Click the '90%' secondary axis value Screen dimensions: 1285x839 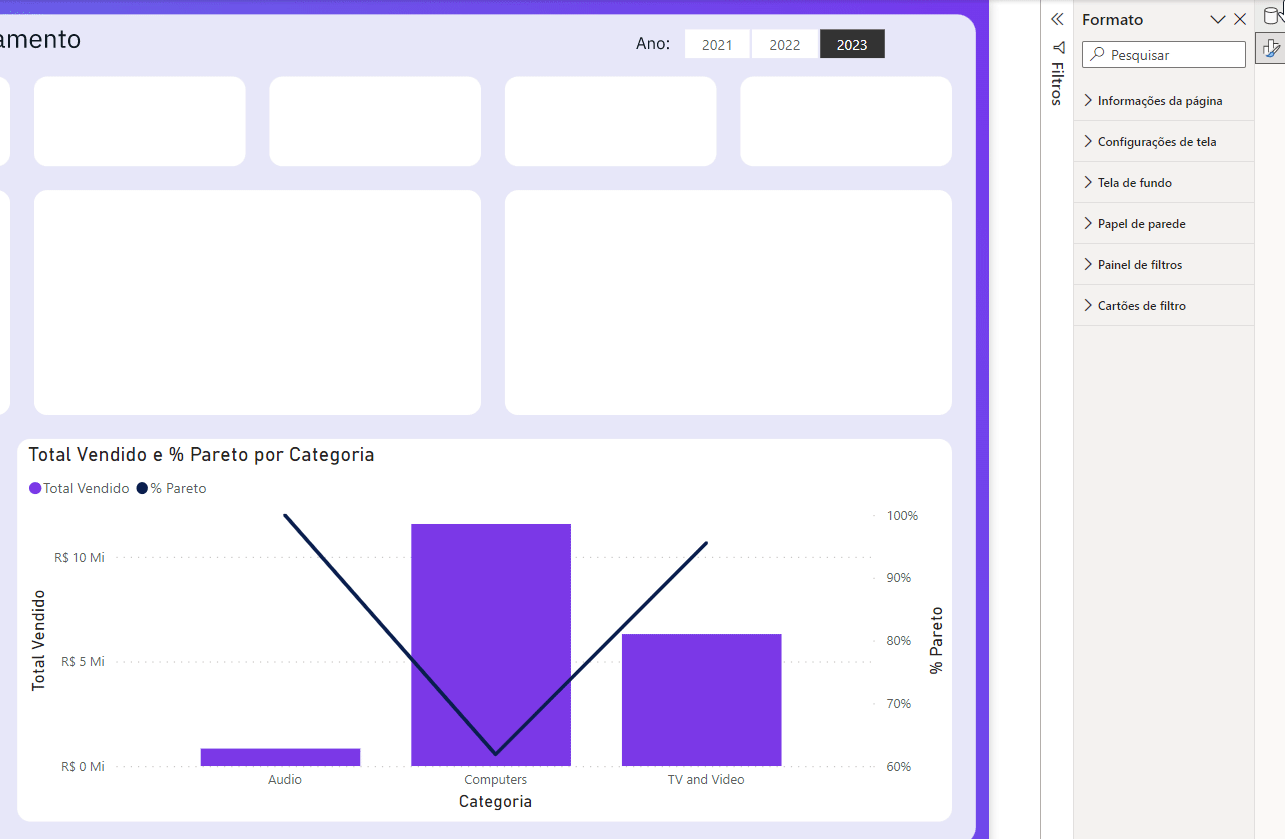(899, 578)
